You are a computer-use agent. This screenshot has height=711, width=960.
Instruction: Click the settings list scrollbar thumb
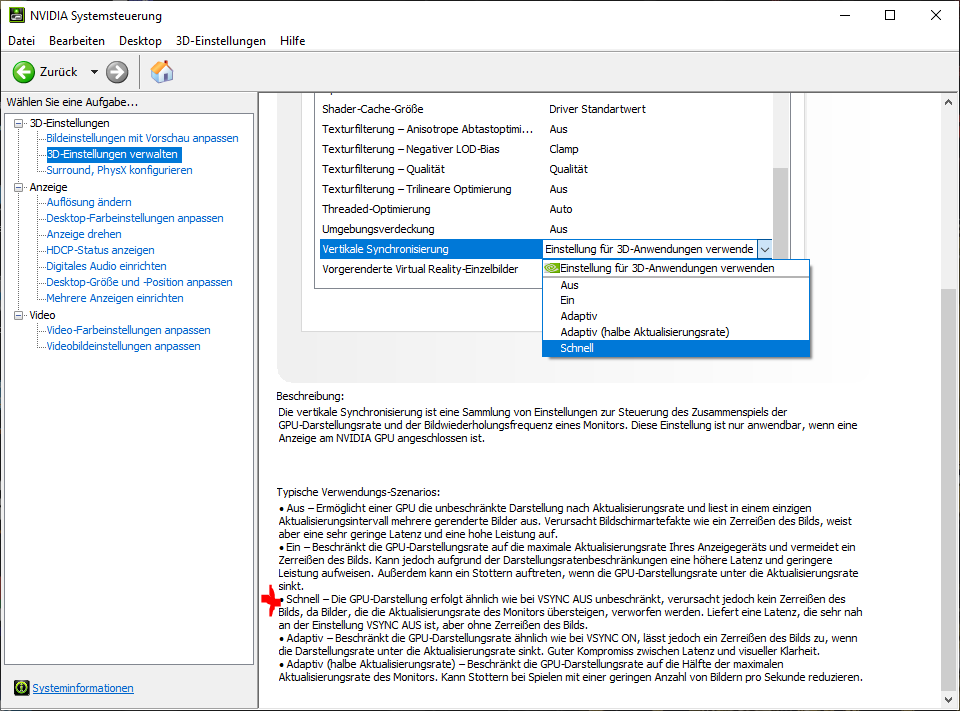[x=780, y=213]
